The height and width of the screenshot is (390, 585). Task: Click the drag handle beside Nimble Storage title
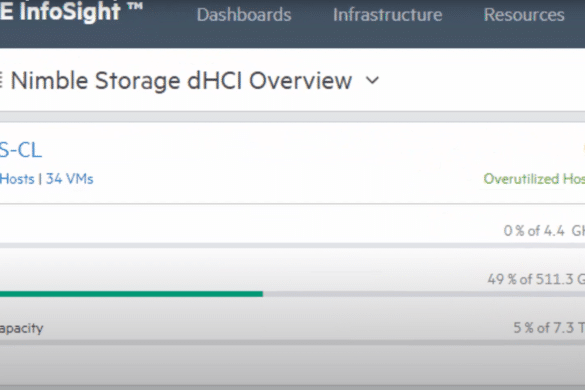tap(1, 80)
